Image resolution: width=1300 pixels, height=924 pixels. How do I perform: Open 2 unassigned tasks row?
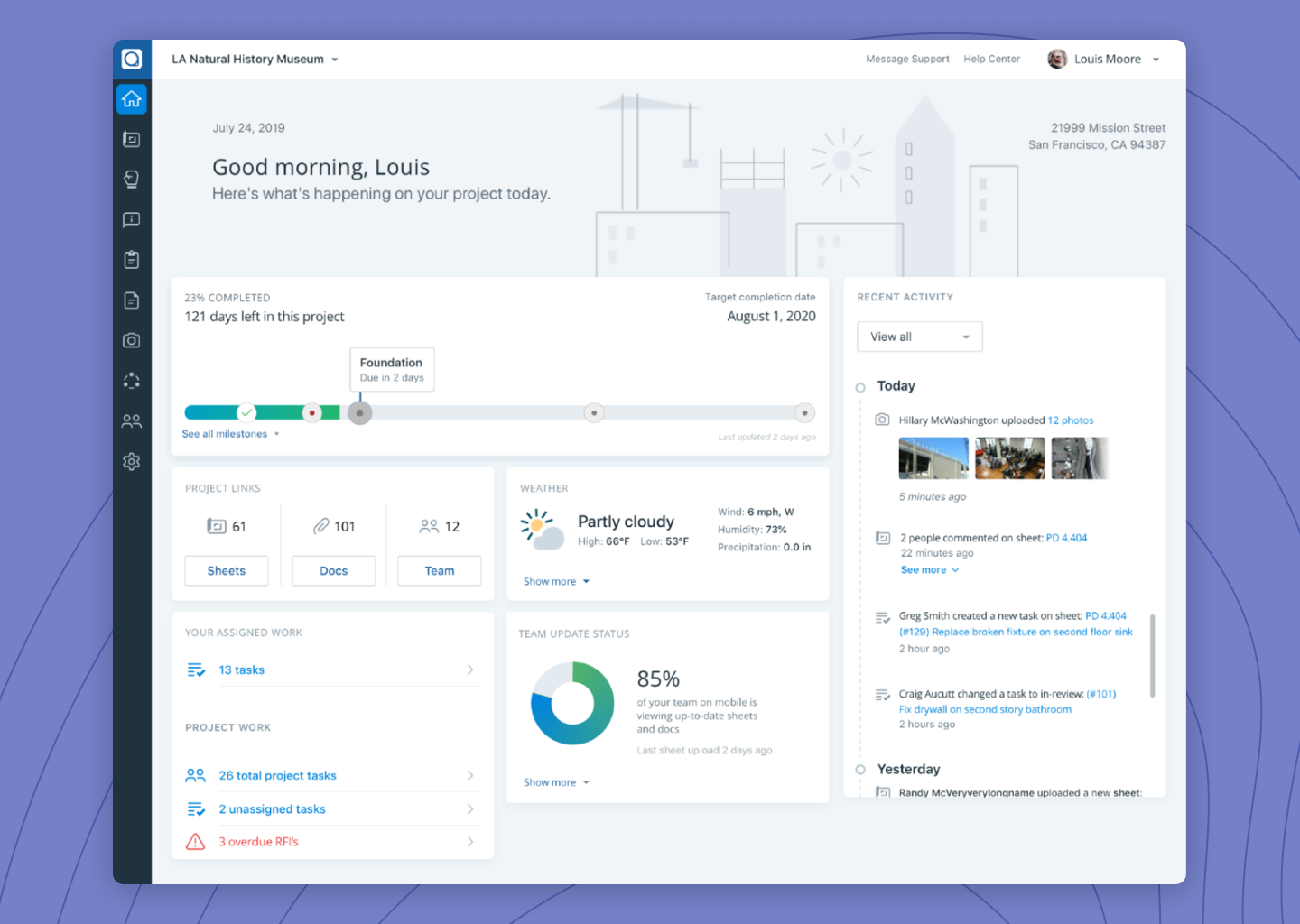332,809
